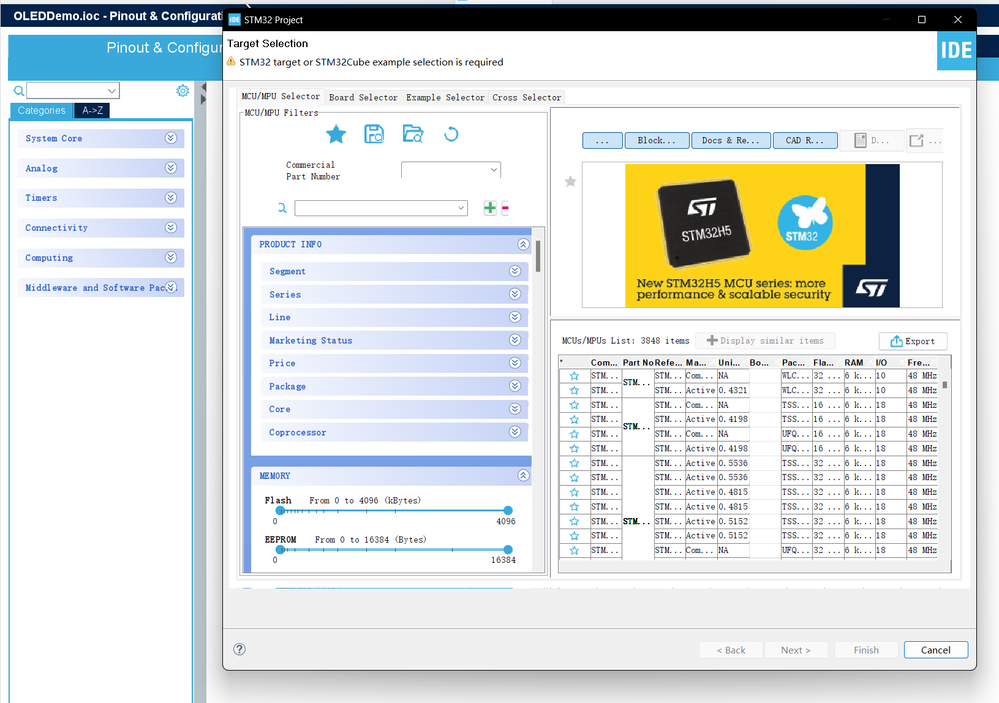Screen dimensions: 999x703
Task: Expand the Coprocessor filter
Action: pyautogui.click(x=515, y=431)
